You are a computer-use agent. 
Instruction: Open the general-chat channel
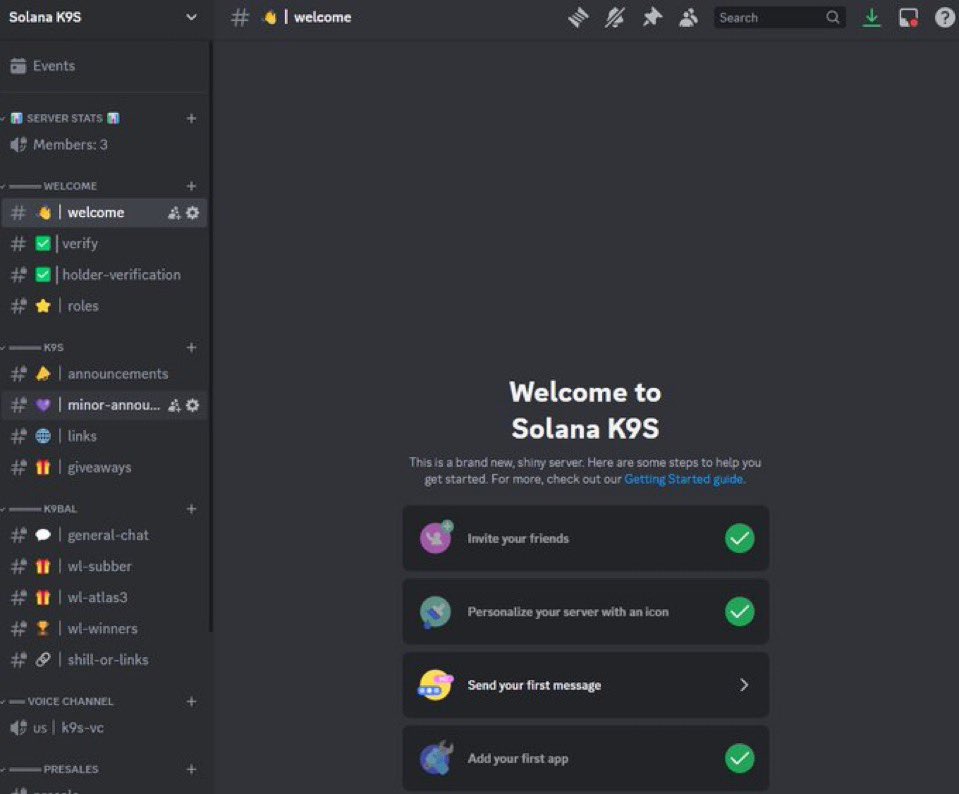(x=104, y=535)
